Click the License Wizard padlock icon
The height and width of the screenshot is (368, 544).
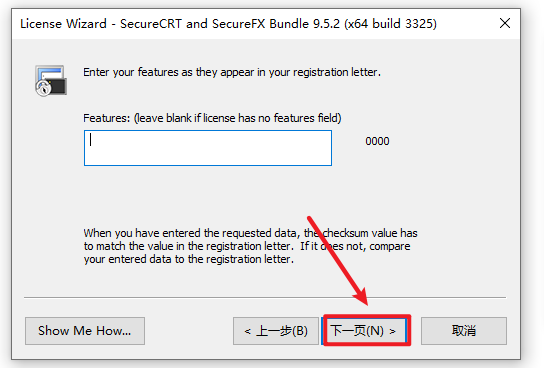pyautogui.click(x=51, y=80)
